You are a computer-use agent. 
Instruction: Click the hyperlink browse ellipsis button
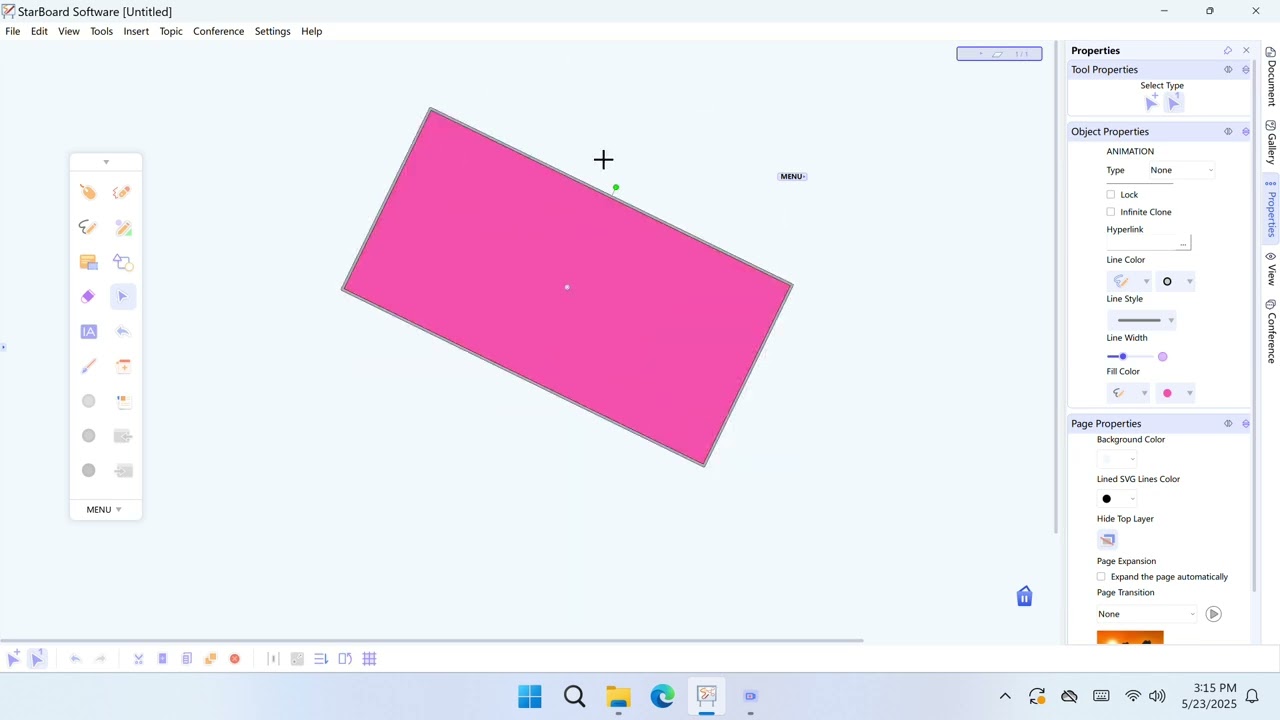(x=1184, y=243)
